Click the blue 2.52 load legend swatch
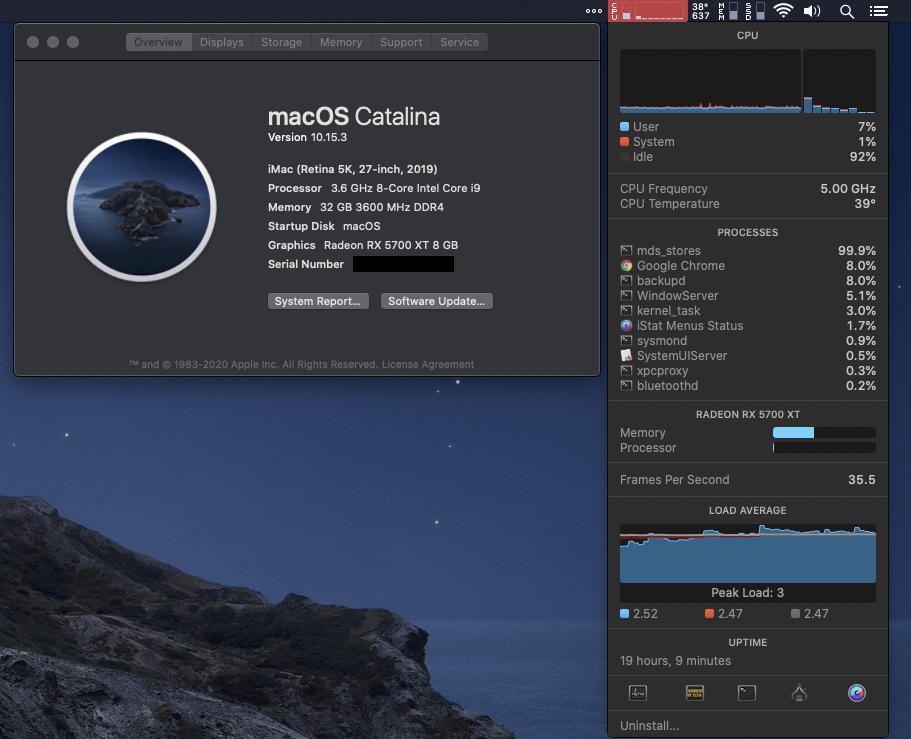Viewport: 911px width, 739px height. coord(625,614)
